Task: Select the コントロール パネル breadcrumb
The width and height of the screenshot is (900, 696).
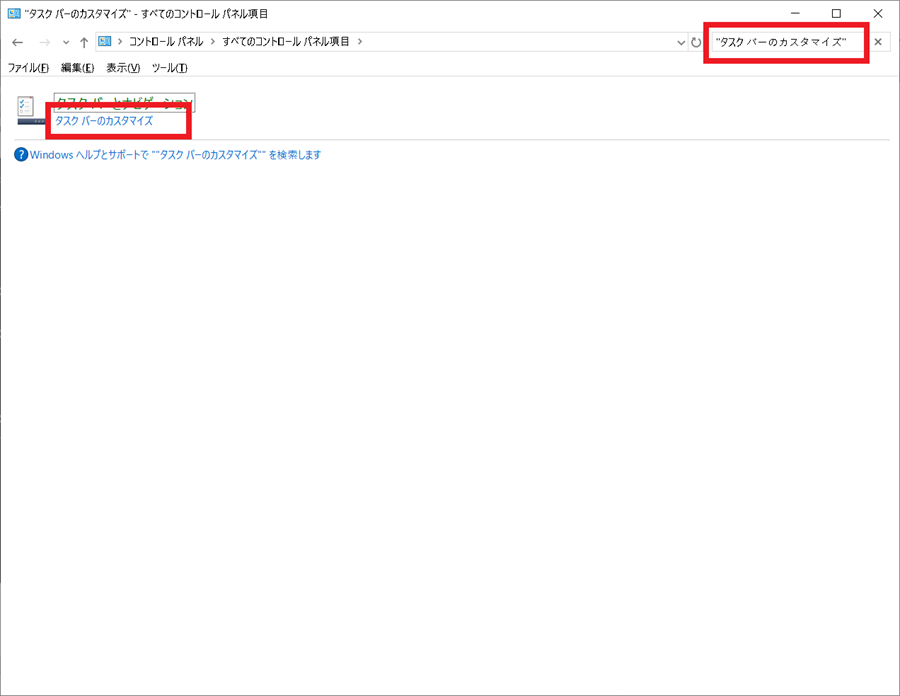Action: tap(166, 42)
